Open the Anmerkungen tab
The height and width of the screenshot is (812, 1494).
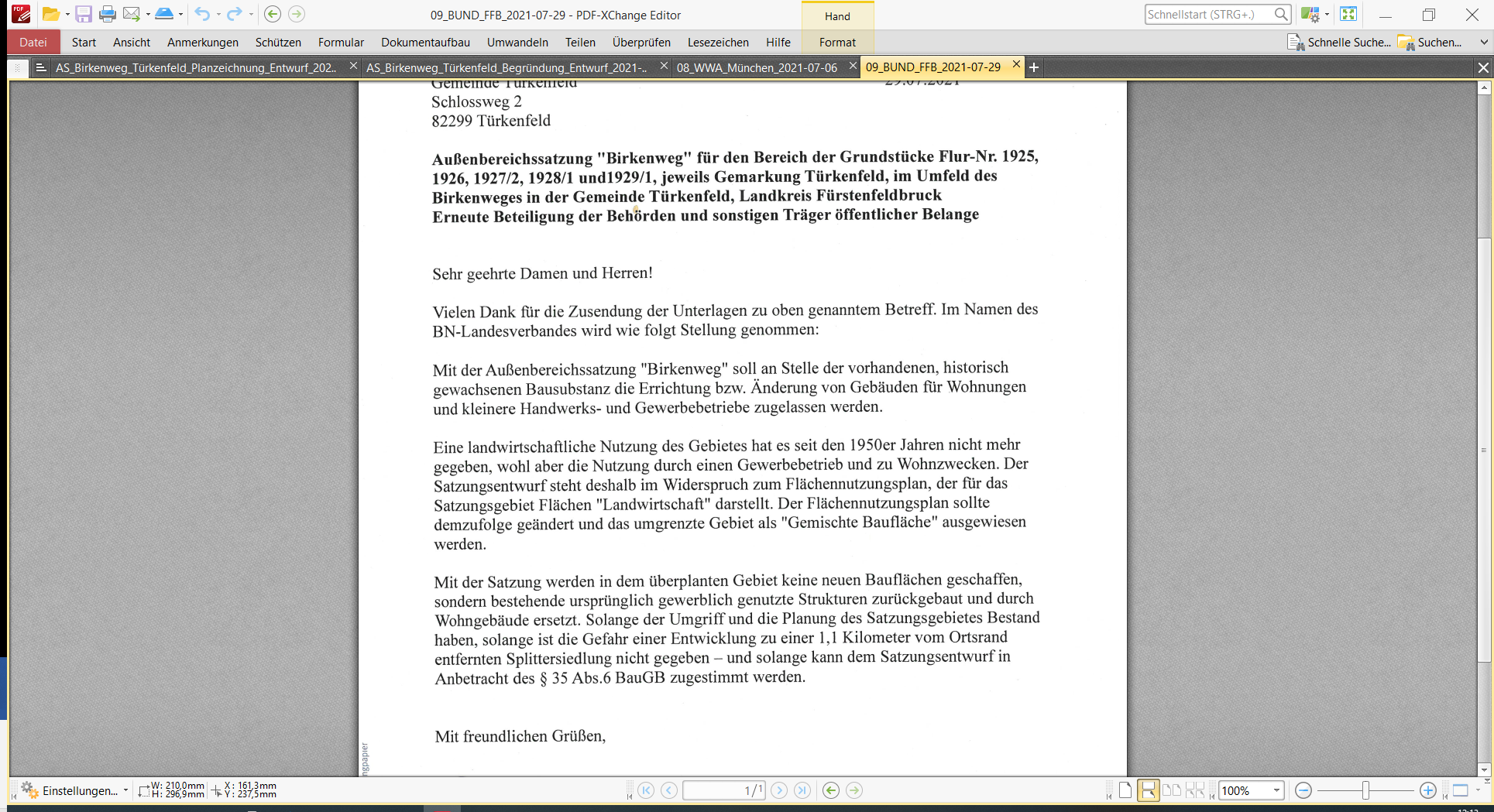click(203, 42)
